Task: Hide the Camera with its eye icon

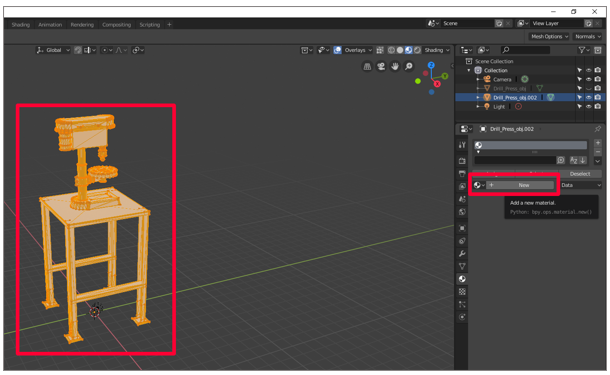Action: click(x=589, y=79)
